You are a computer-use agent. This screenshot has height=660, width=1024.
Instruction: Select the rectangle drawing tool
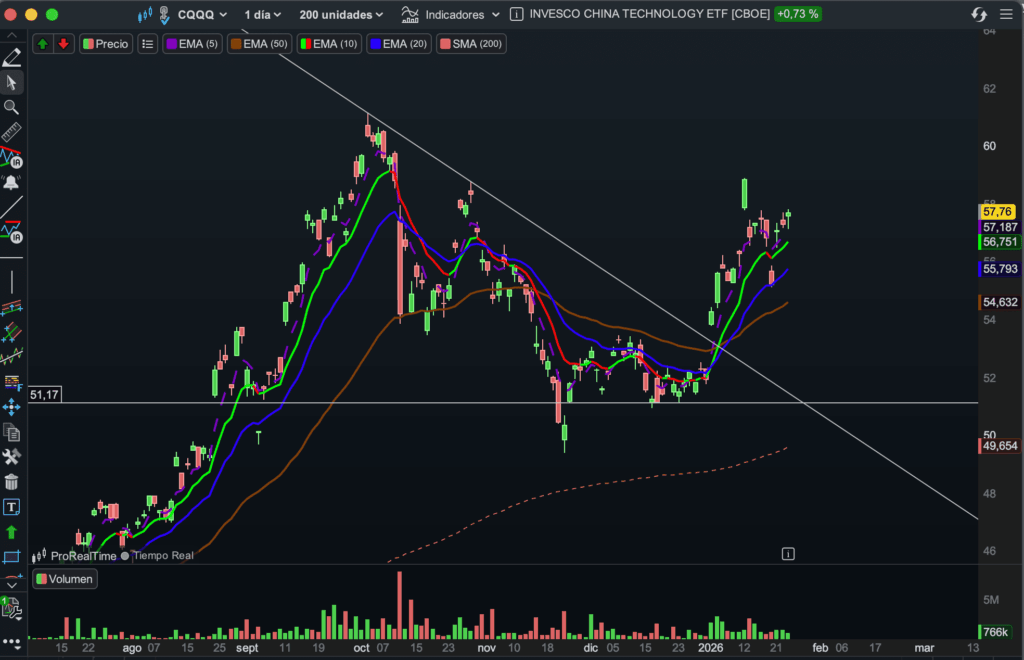pyautogui.click(x=11, y=557)
